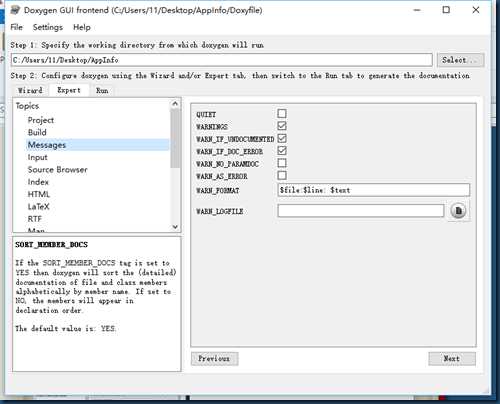Select Project topic in the tree
500x404 pixels.
41,120
